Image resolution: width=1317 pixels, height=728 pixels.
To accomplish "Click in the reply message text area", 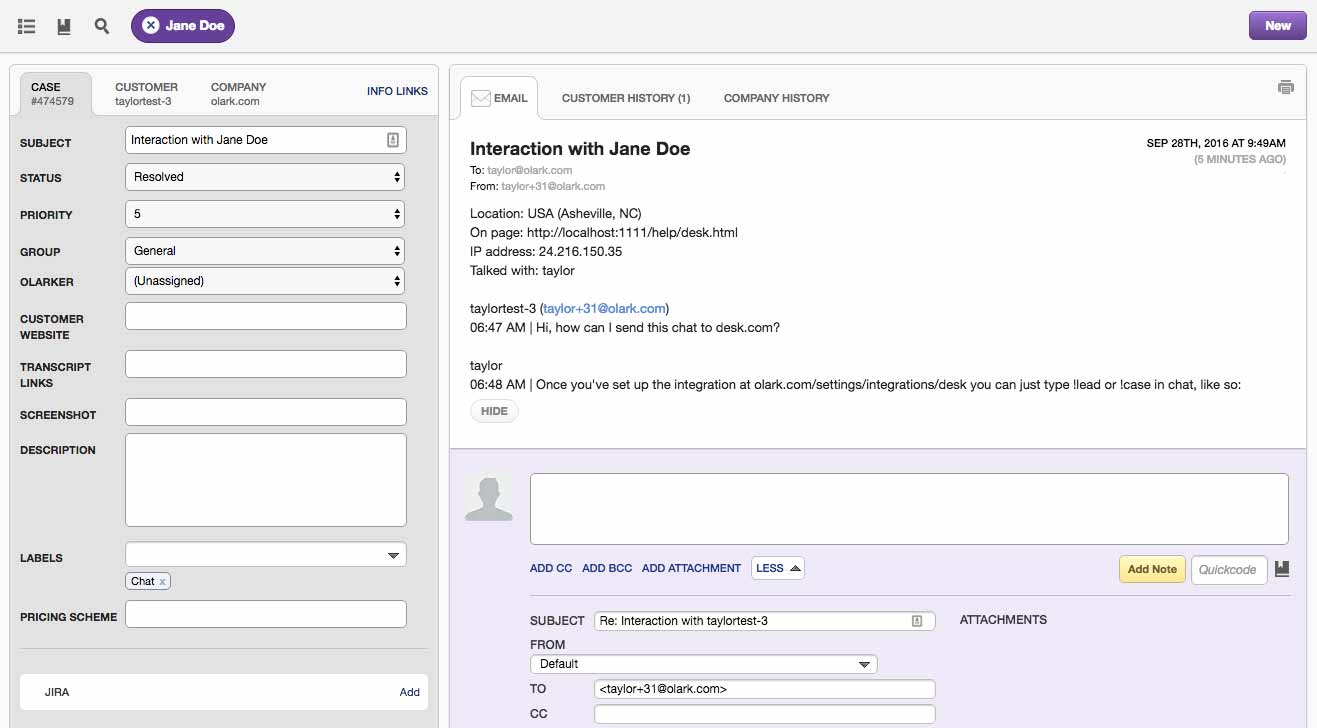I will [908, 509].
